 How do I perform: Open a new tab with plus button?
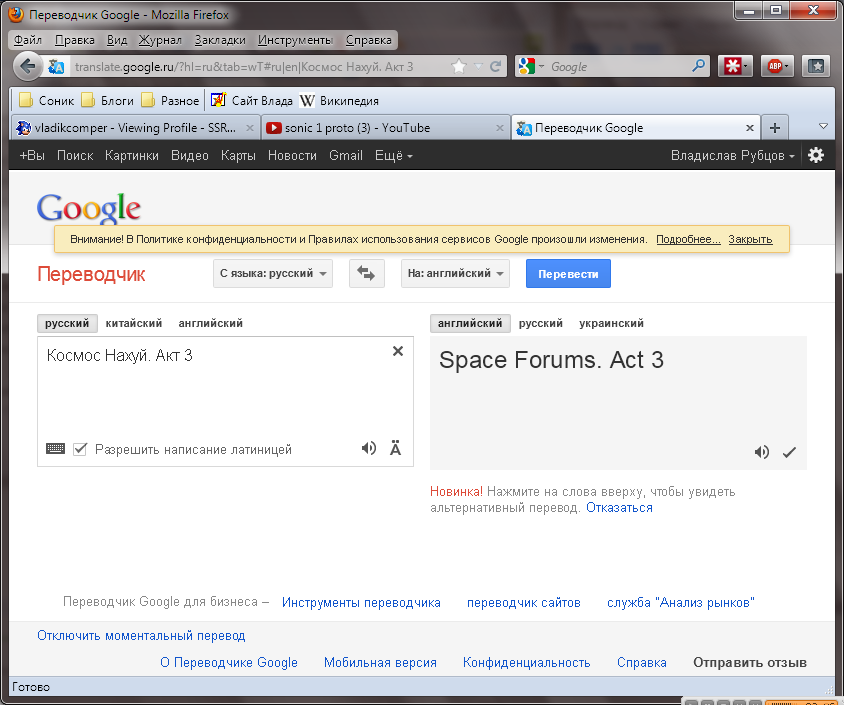775,128
